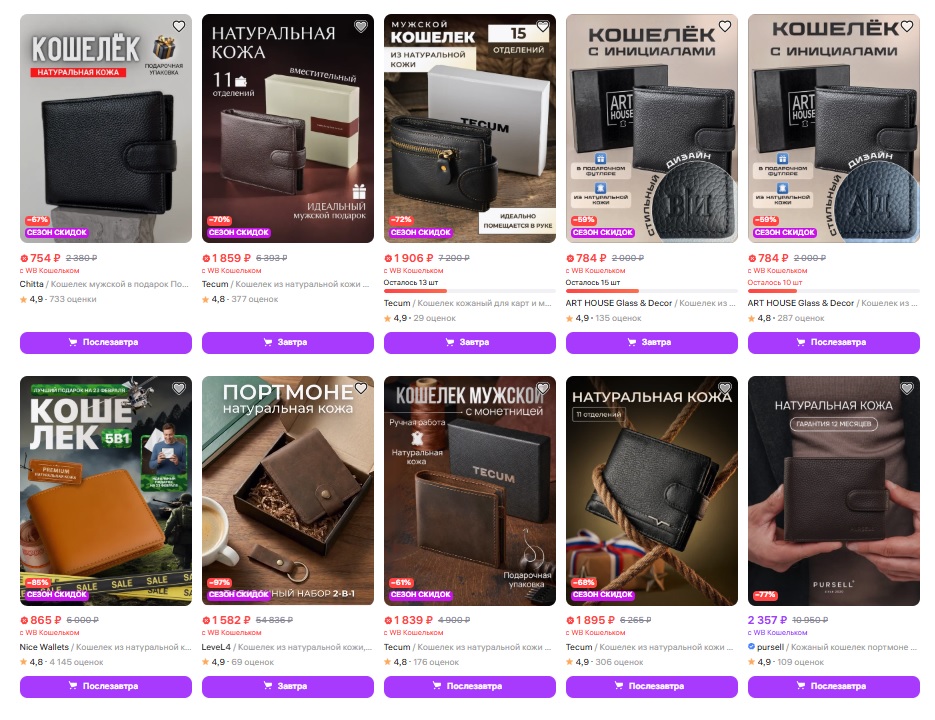This screenshot has width=935, height=720.
Task: Heart the LeveL4 портмоне product
Action: click(361, 388)
